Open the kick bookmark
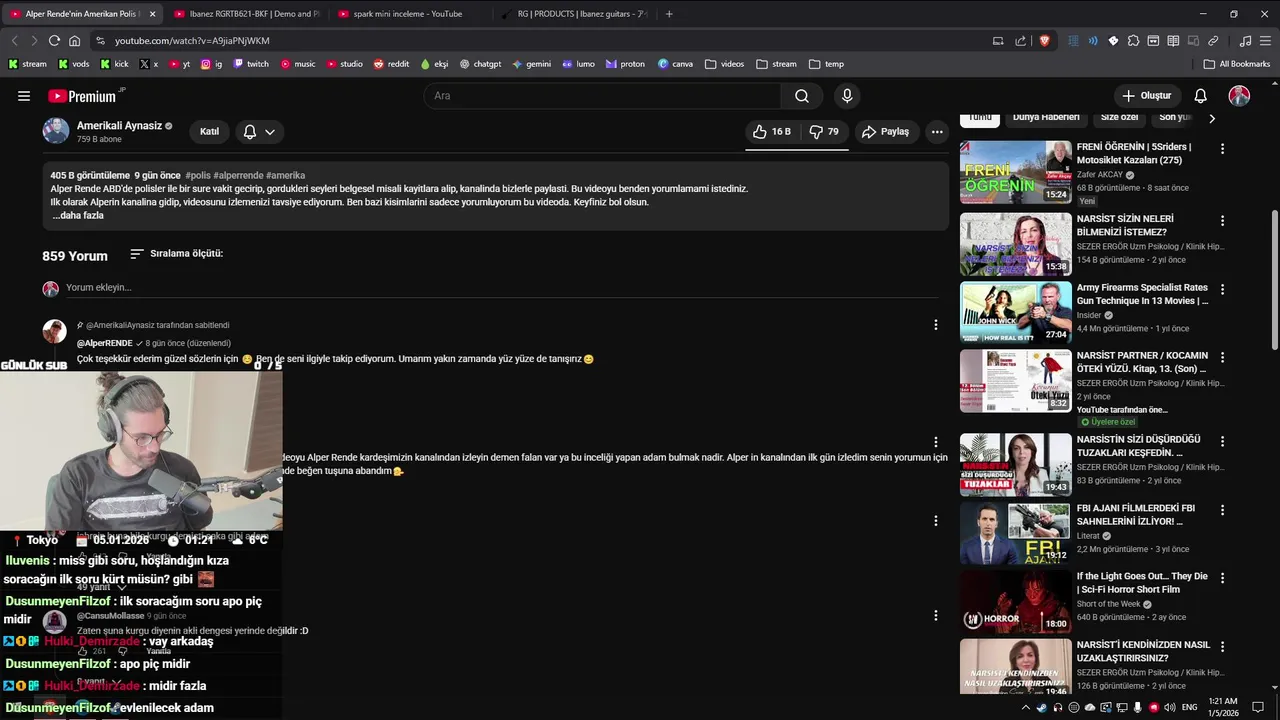This screenshot has width=1280, height=720. (x=115, y=64)
